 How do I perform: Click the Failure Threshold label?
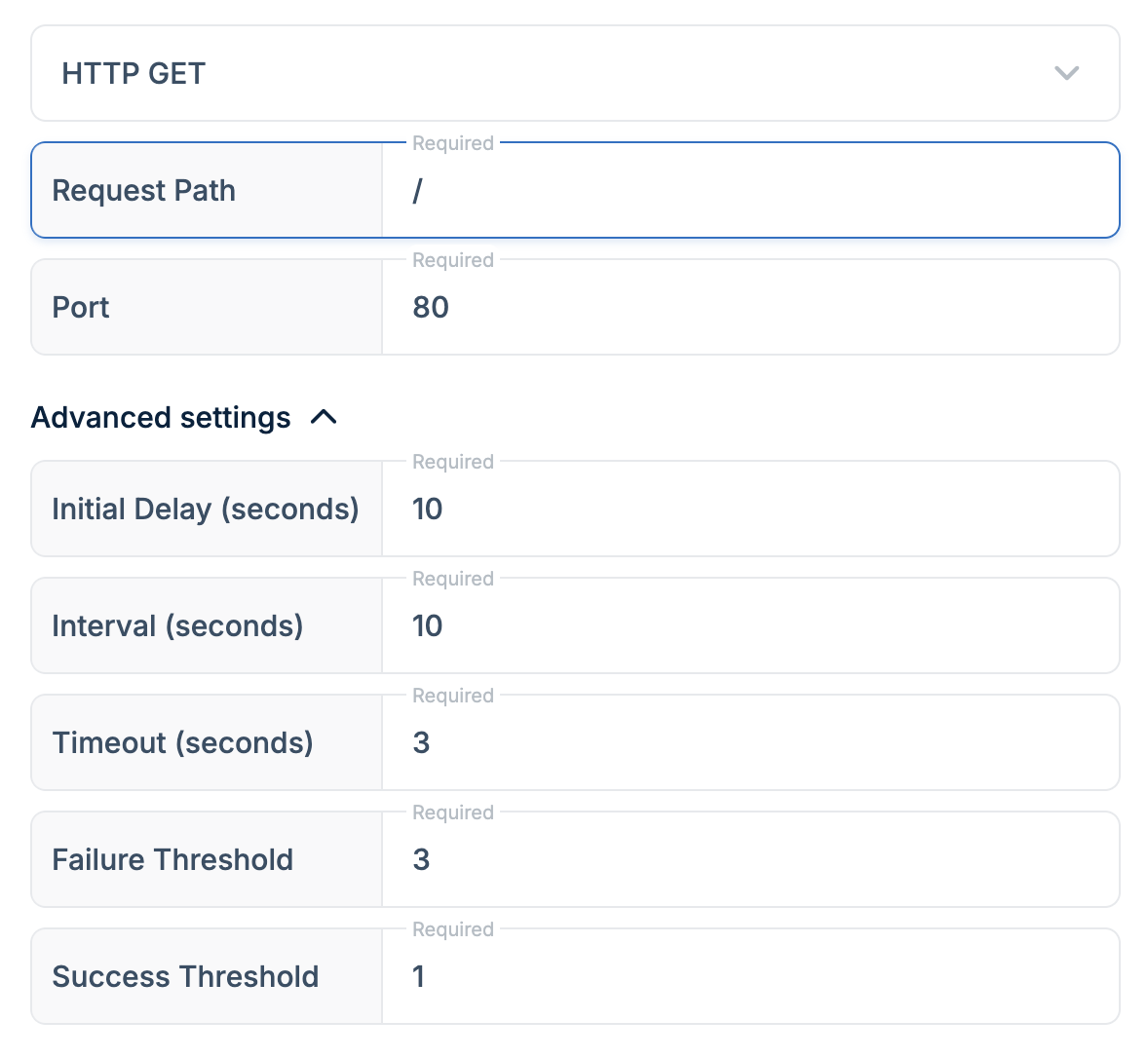(172, 860)
